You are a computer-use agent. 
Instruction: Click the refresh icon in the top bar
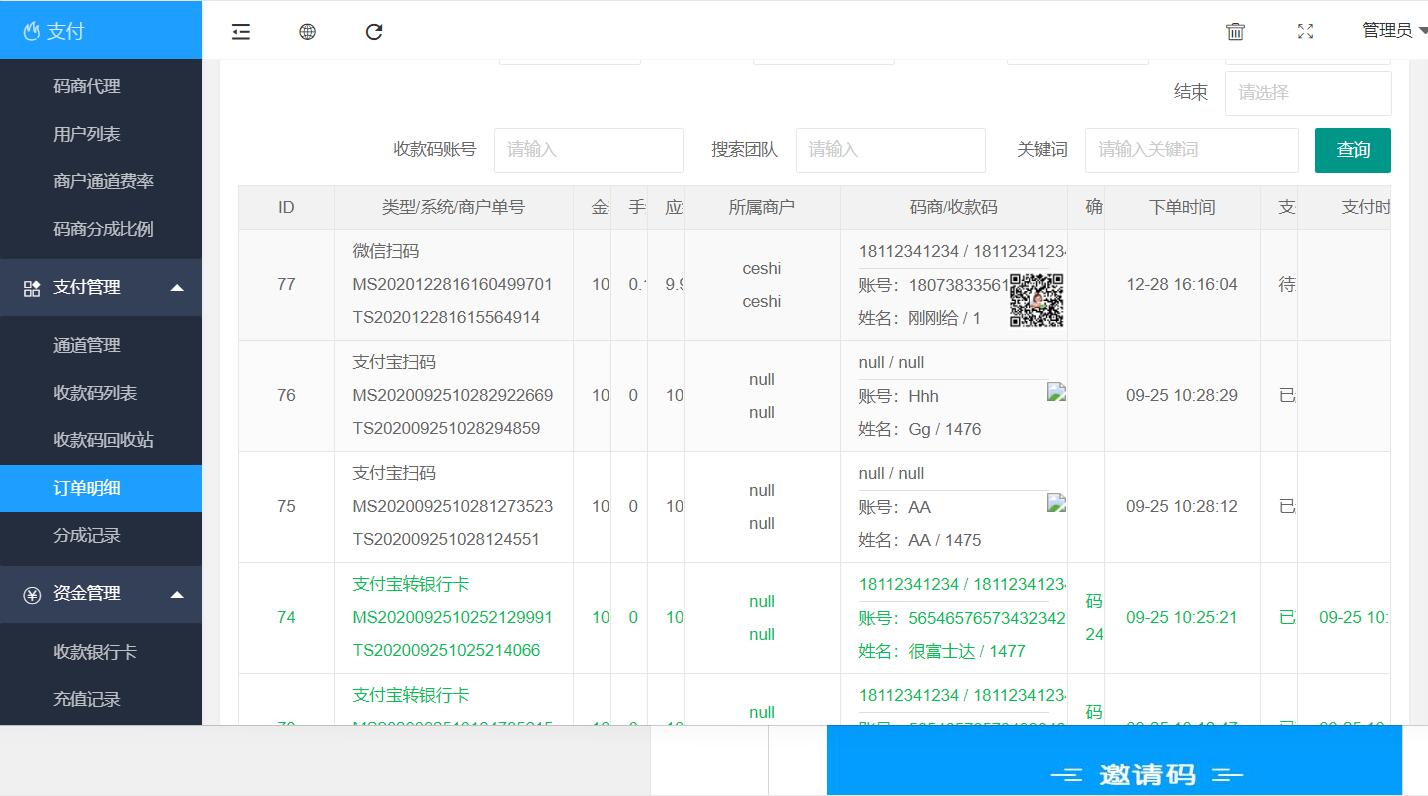click(x=374, y=32)
